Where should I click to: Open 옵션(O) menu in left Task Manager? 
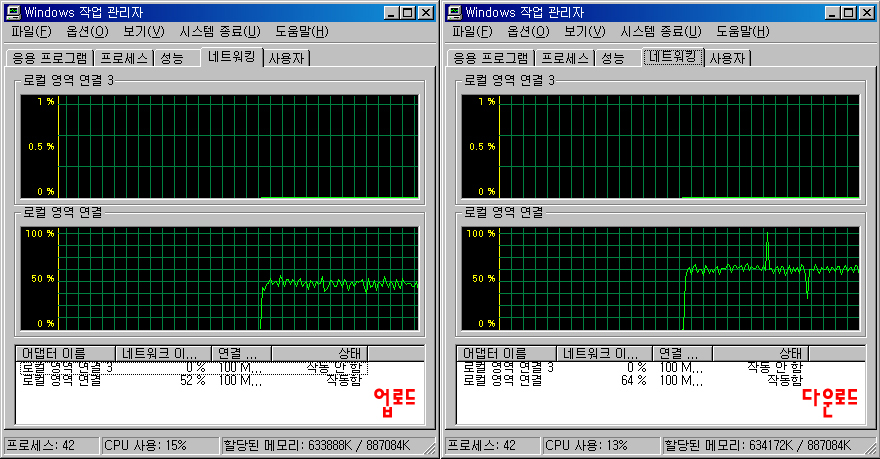pyautogui.click(x=87, y=31)
